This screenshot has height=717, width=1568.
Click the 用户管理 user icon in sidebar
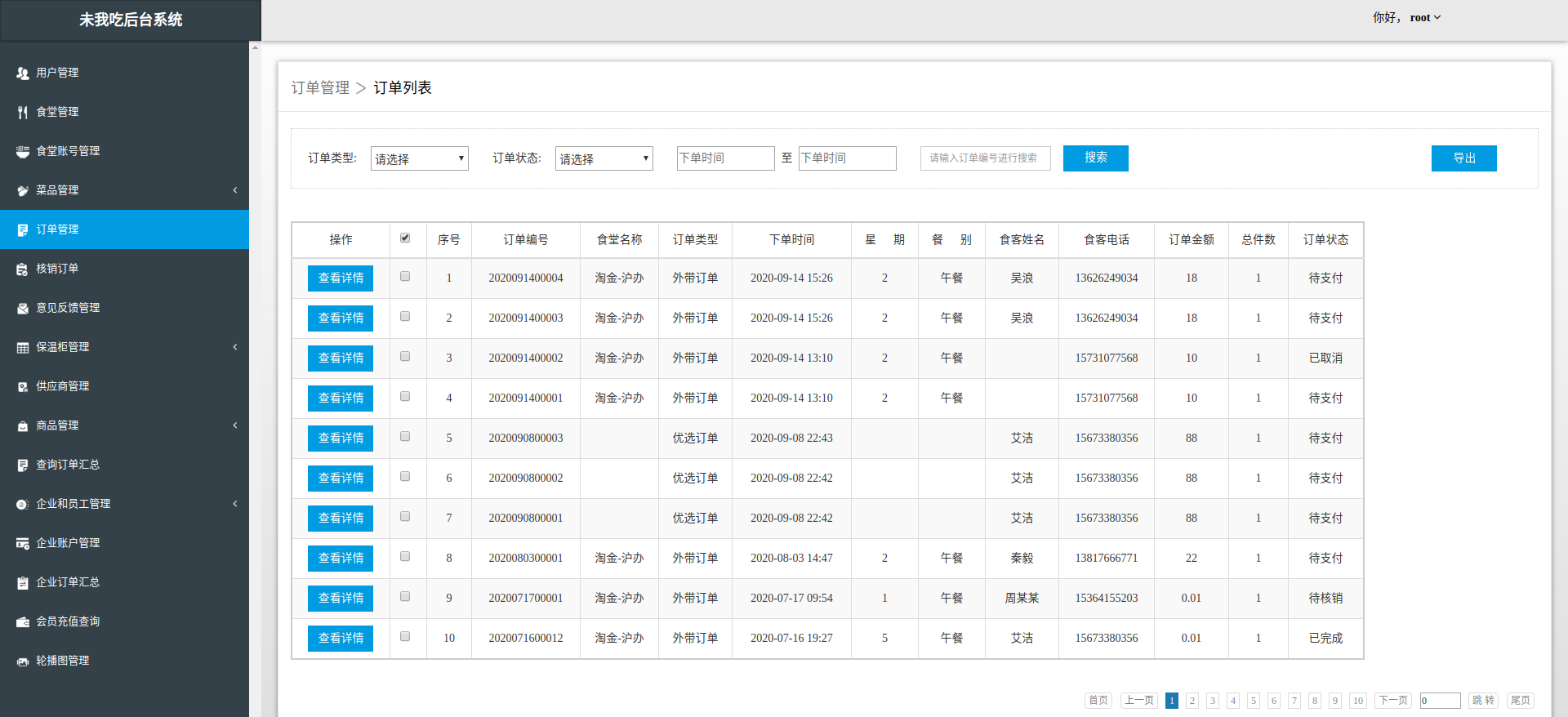coord(23,73)
